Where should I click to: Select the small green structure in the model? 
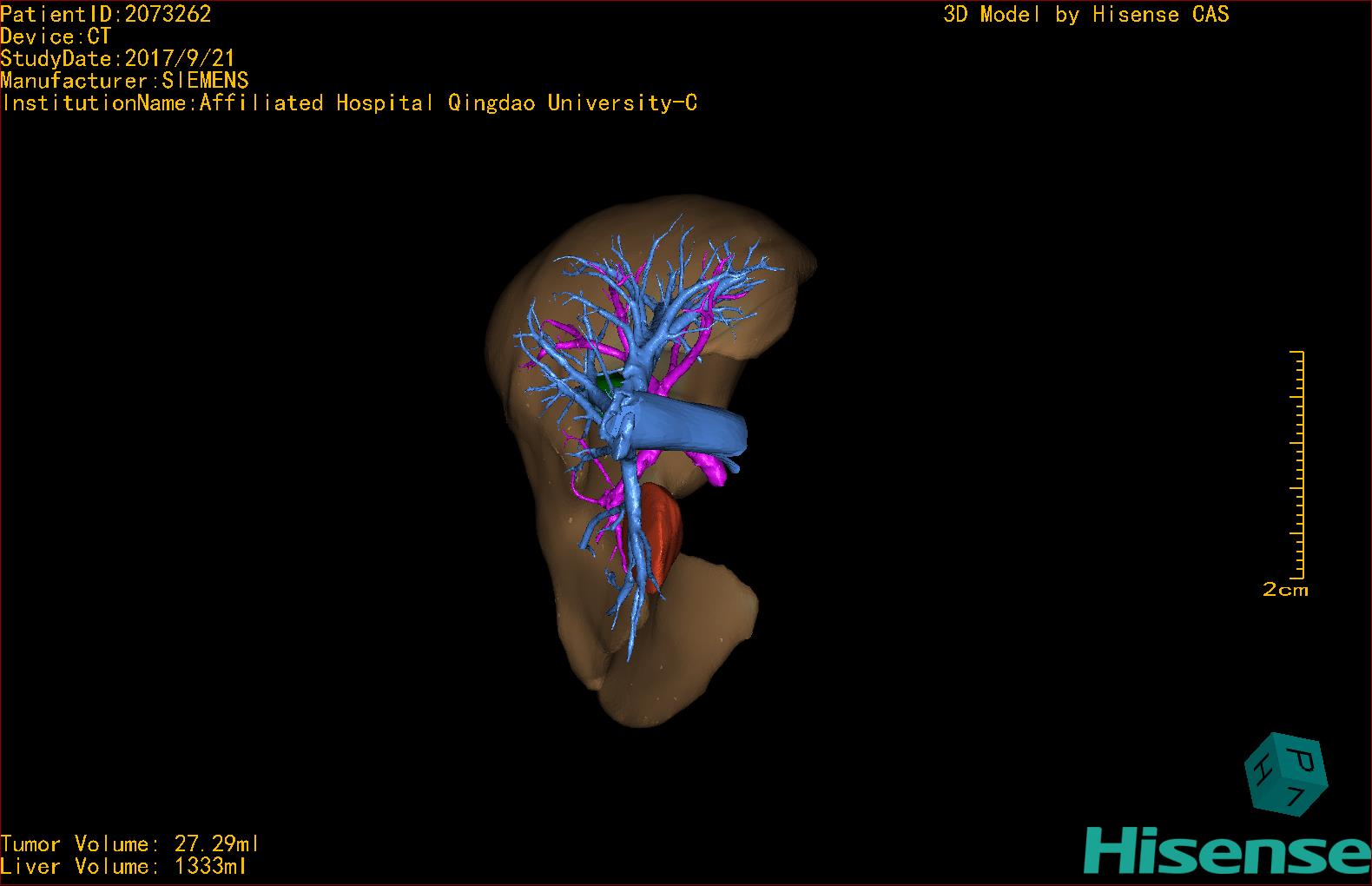(x=610, y=383)
